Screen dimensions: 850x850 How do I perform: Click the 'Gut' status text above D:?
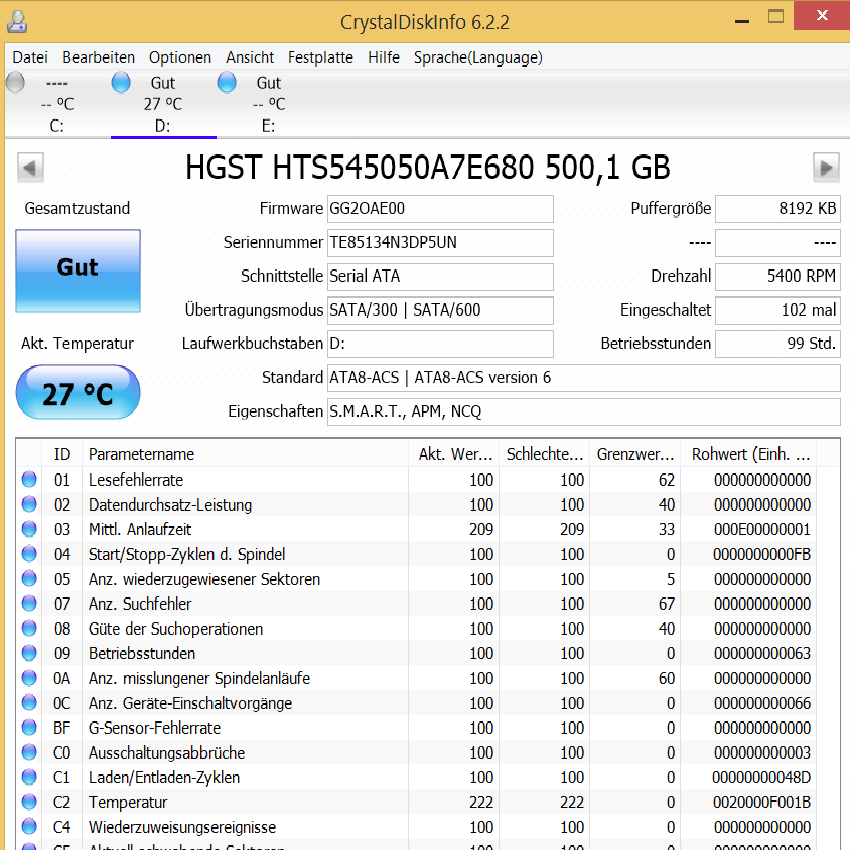click(x=163, y=83)
